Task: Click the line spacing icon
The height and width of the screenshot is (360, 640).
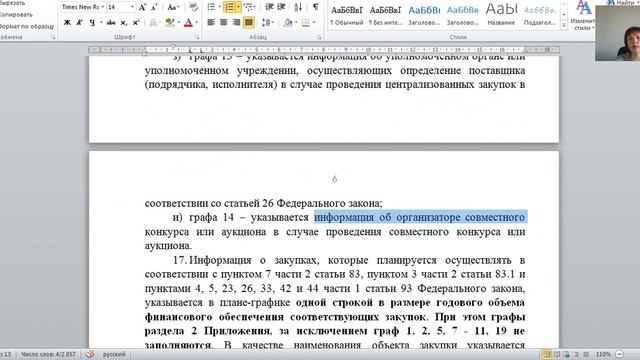Action: point(266,23)
